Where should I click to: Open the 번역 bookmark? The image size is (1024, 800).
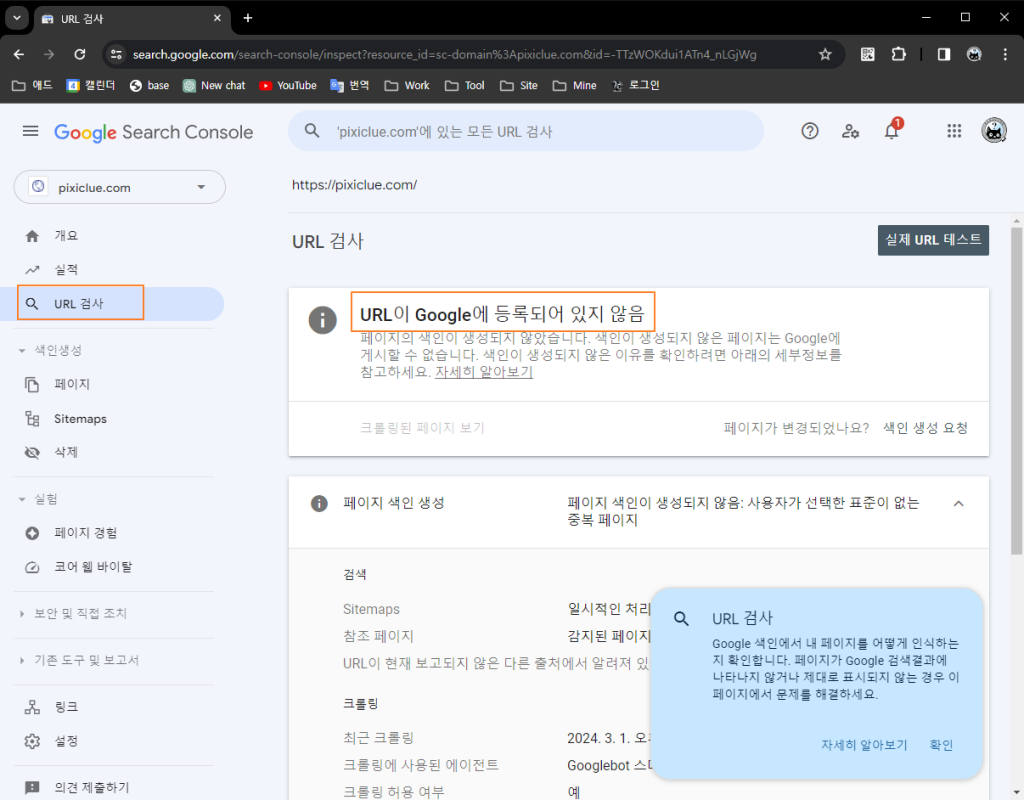point(350,86)
